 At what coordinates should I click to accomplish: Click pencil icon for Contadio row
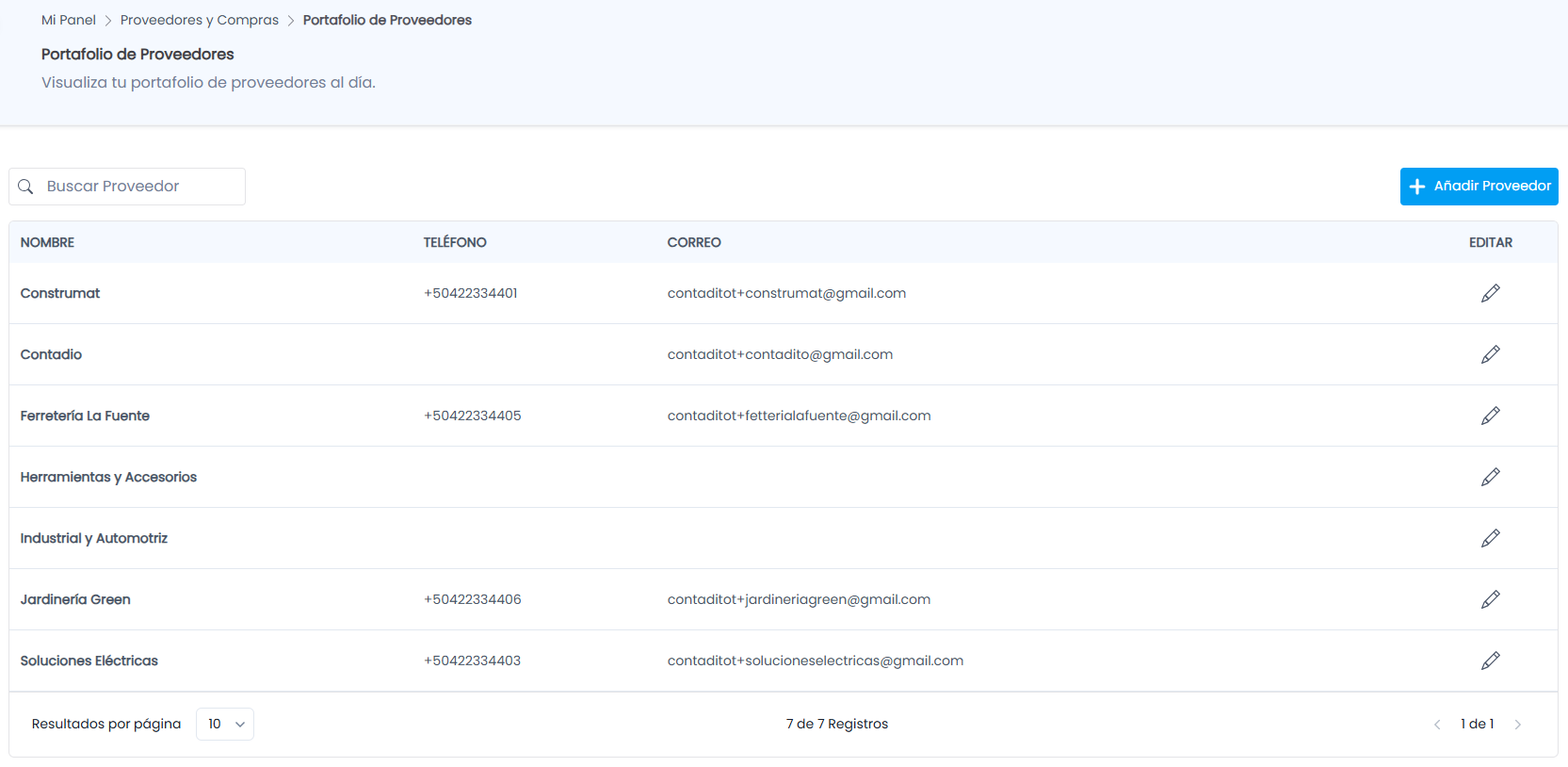(1490, 354)
